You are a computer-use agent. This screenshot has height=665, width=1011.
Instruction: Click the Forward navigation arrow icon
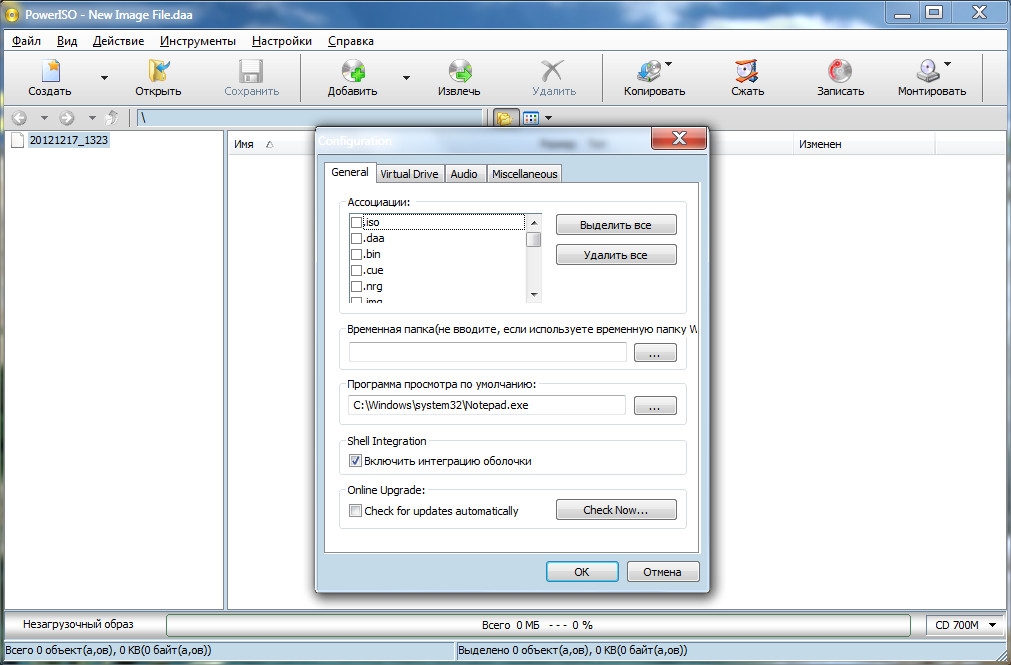(66, 118)
